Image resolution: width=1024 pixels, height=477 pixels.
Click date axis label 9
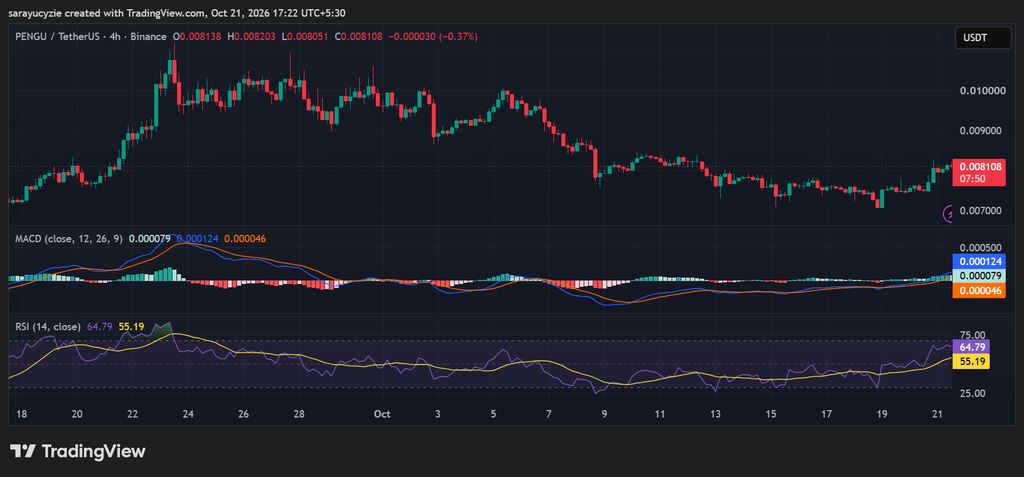[605, 414]
